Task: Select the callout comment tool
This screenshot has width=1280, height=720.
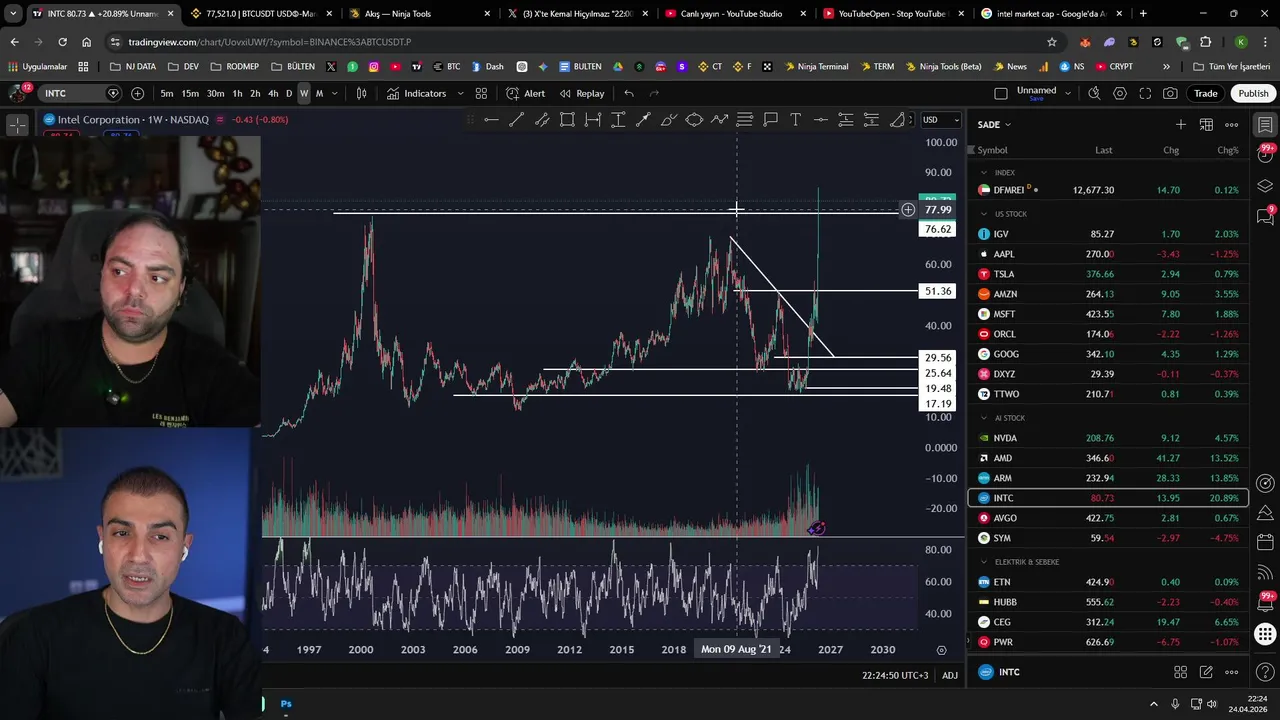Action: (x=770, y=120)
